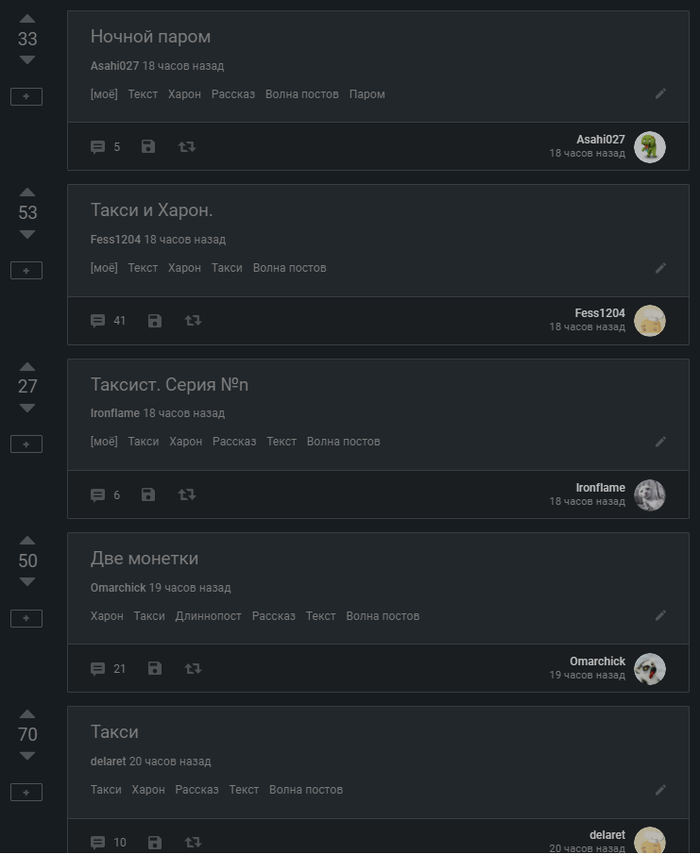
Task: Save the post "Таксист. Серия №n"
Action: point(148,495)
